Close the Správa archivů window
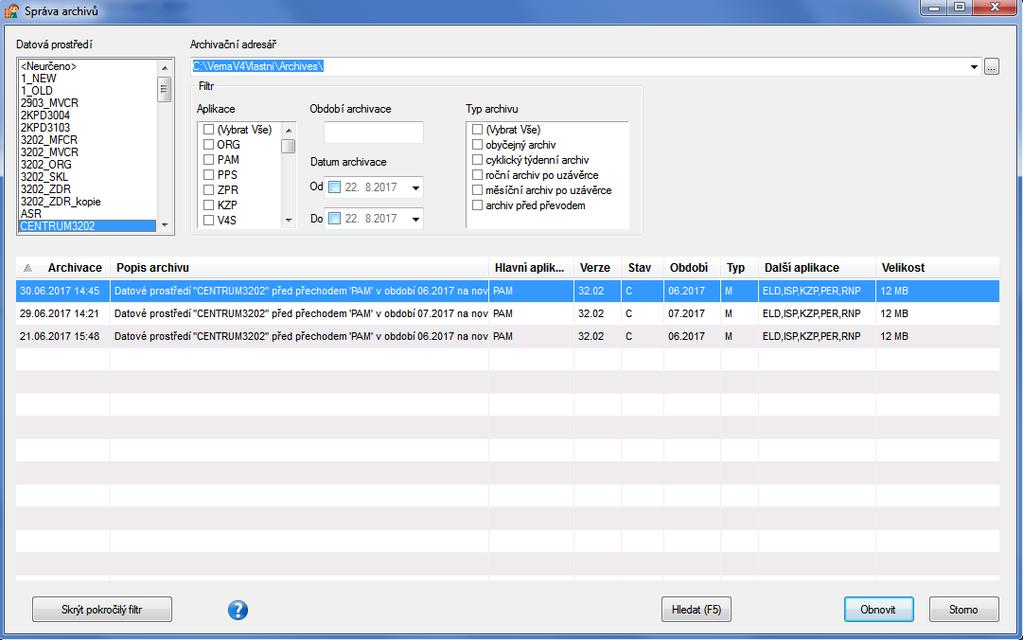Screen dimensions: 1023x640 tap(994, 8)
